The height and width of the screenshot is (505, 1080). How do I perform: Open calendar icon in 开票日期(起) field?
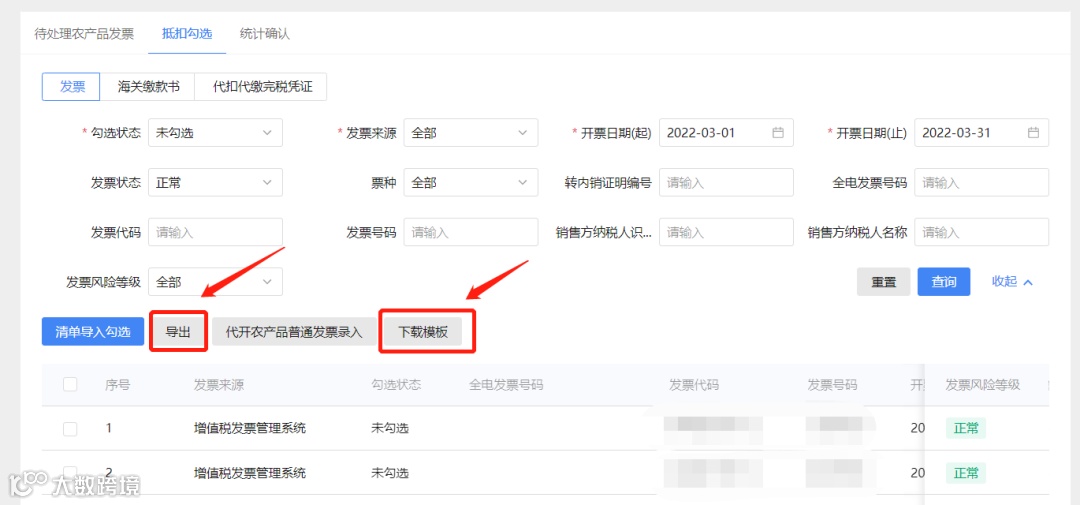point(778,133)
